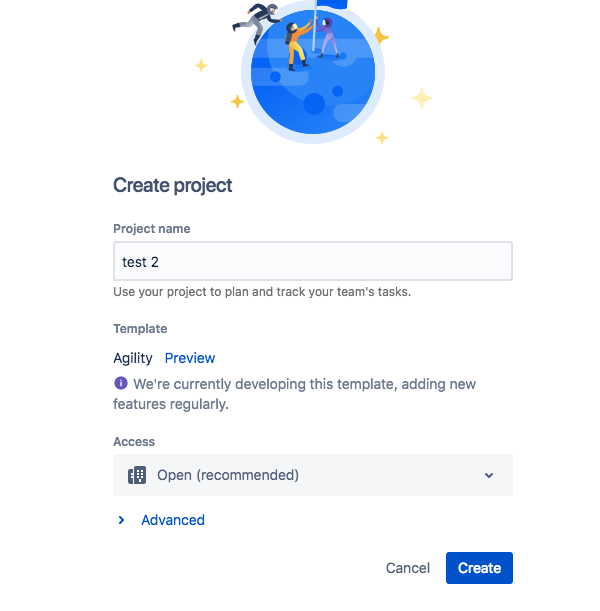600x611 pixels.
Task: Click the Advanced link text
Action: click(x=173, y=520)
